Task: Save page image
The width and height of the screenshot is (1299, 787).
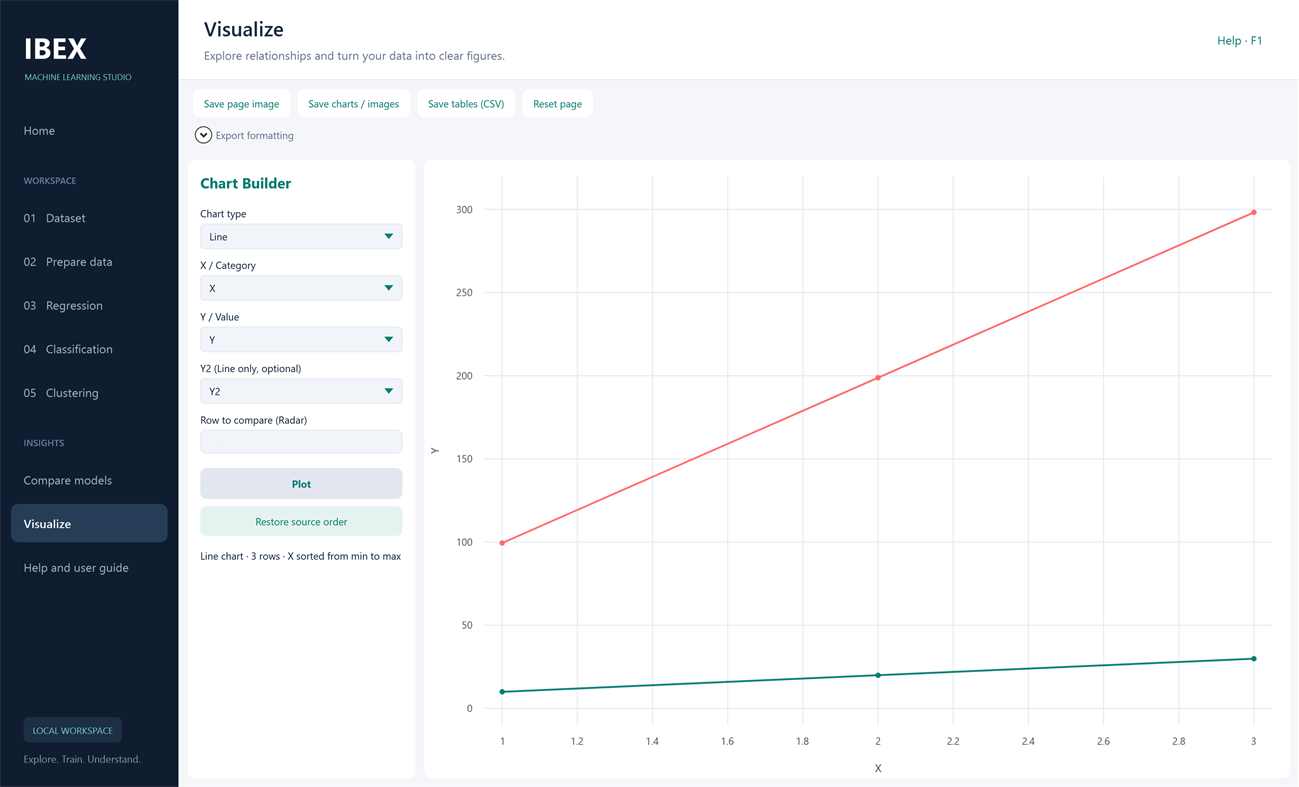Action: 241,104
